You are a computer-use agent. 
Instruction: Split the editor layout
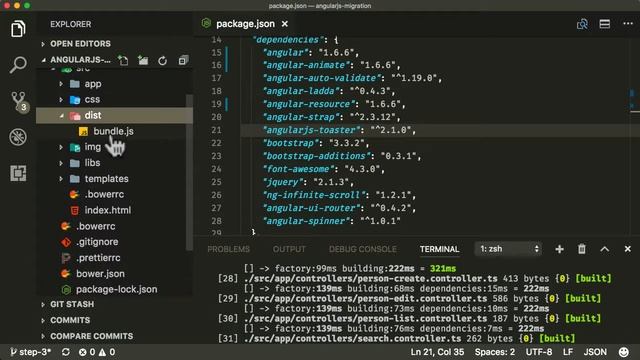point(604,24)
